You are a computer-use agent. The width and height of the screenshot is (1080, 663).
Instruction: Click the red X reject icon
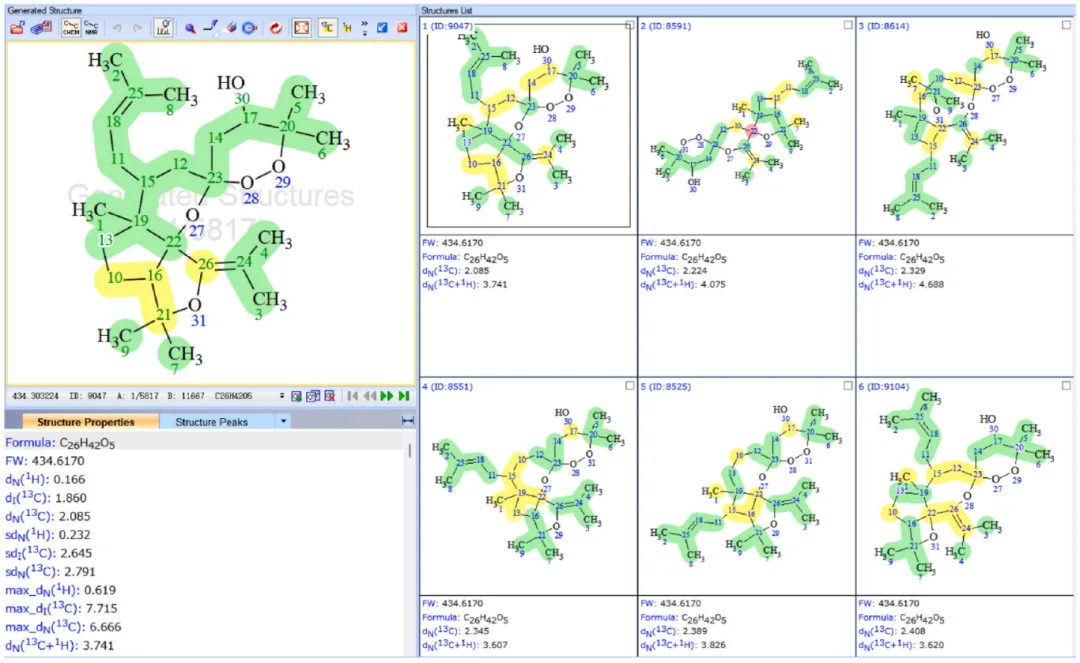point(402,28)
